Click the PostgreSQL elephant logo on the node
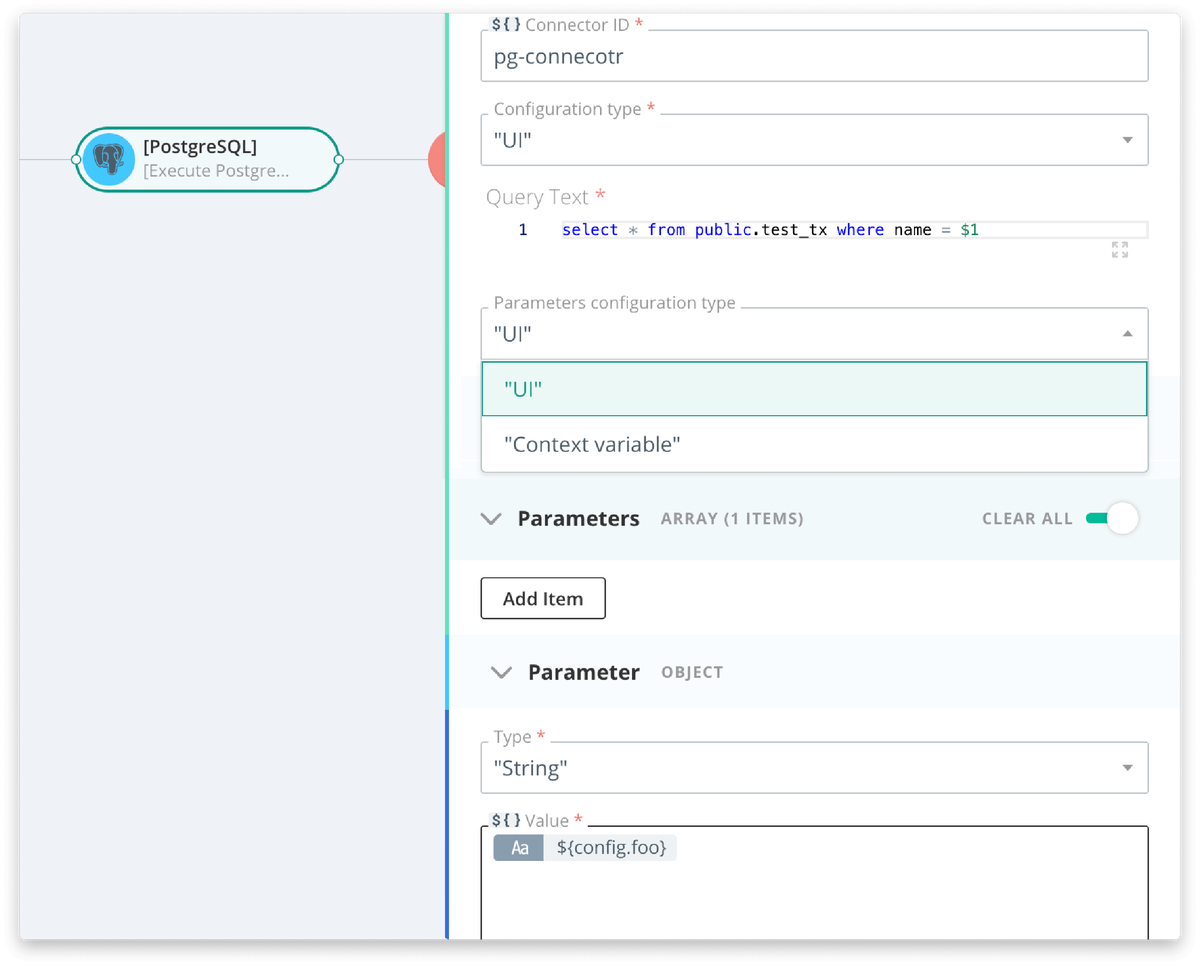 [109, 158]
